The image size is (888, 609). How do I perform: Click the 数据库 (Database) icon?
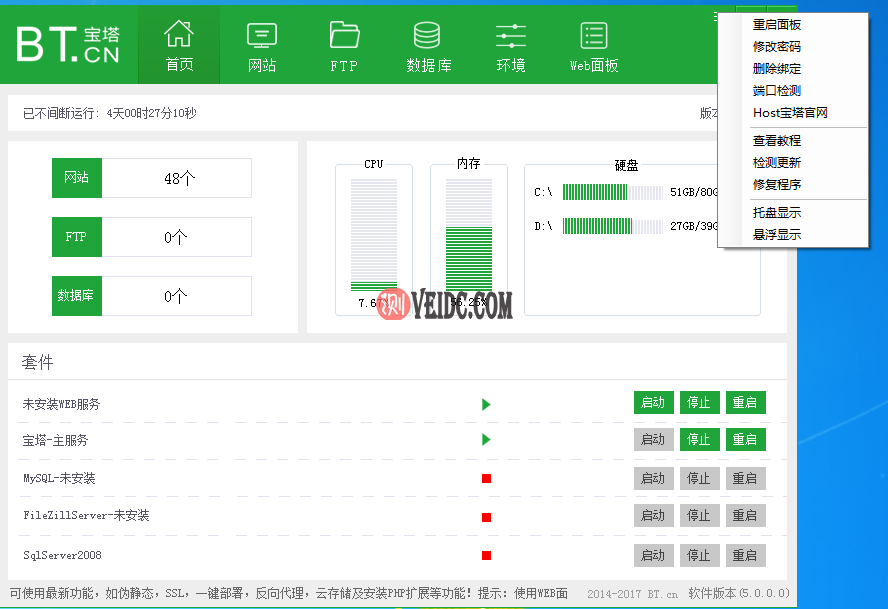click(427, 44)
